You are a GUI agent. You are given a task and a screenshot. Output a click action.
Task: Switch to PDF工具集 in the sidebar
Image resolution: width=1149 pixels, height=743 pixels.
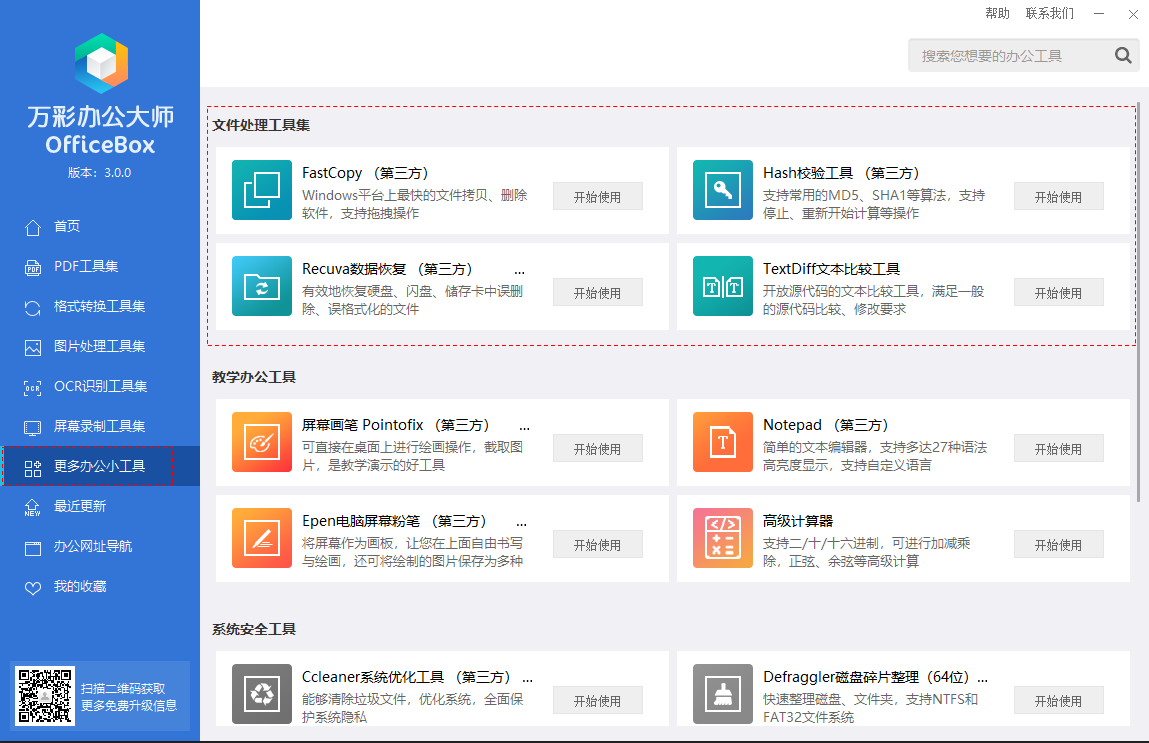point(85,267)
